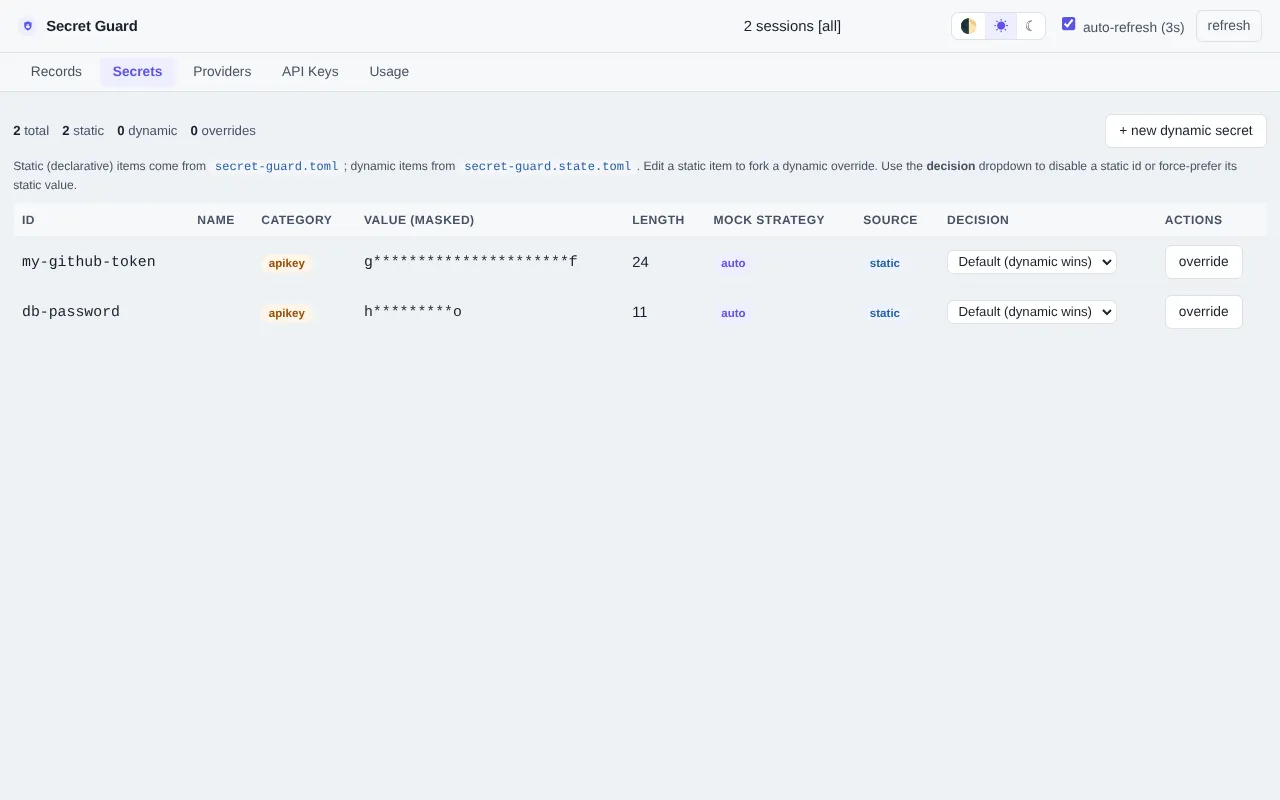
Task: Switch to the light theme sun icon
Action: (1001, 26)
